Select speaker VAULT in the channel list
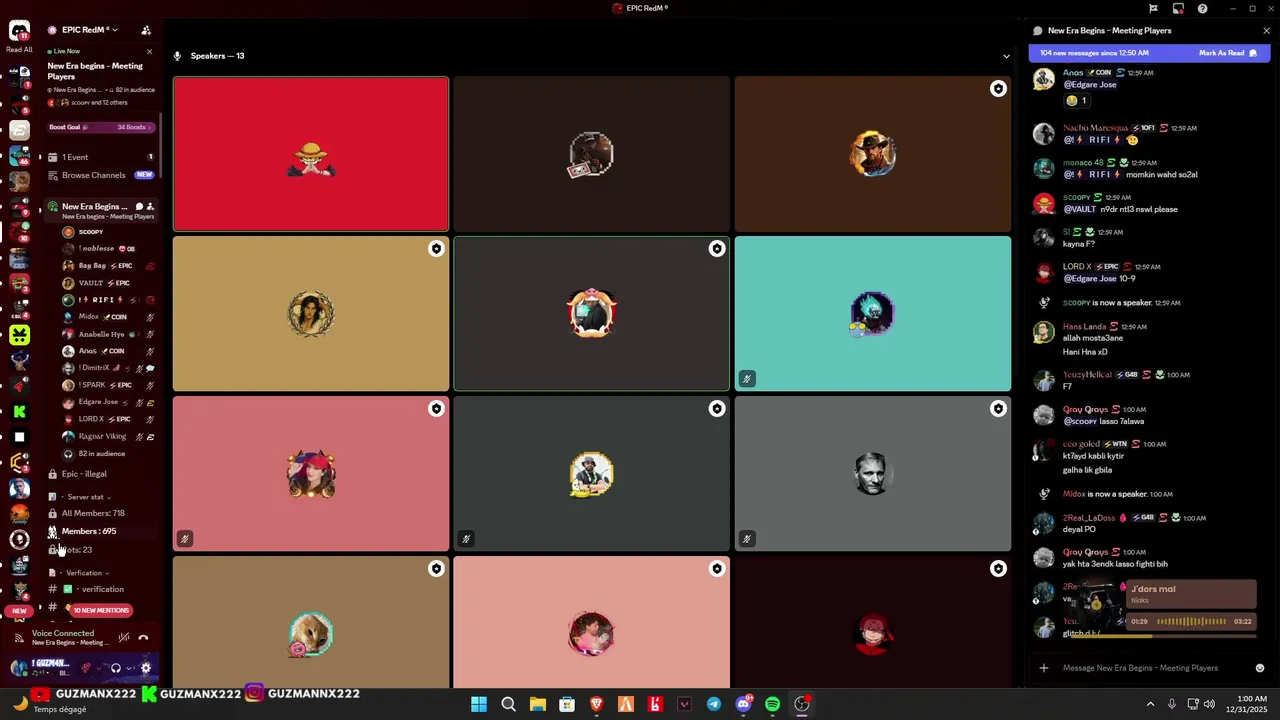Image resolution: width=1280 pixels, height=720 pixels. [108, 283]
